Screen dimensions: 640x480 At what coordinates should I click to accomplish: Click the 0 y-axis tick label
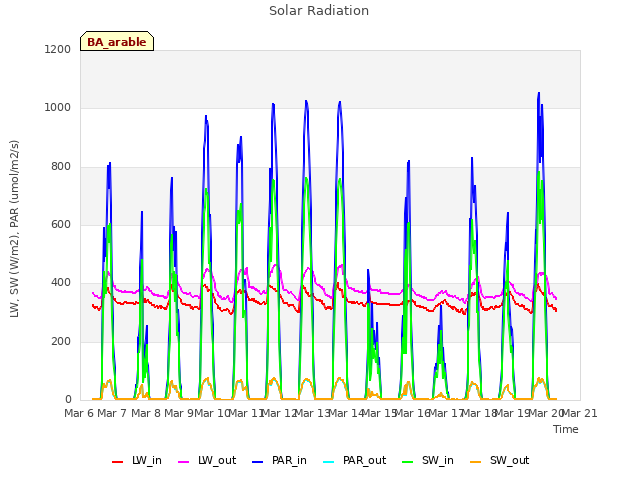tap(68, 399)
